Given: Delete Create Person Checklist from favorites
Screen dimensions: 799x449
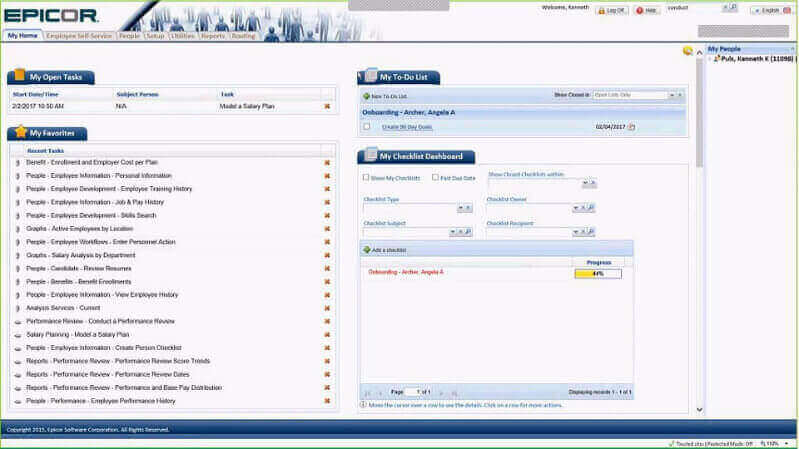Looking at the screenshot, I should click(x=327, y=348).
